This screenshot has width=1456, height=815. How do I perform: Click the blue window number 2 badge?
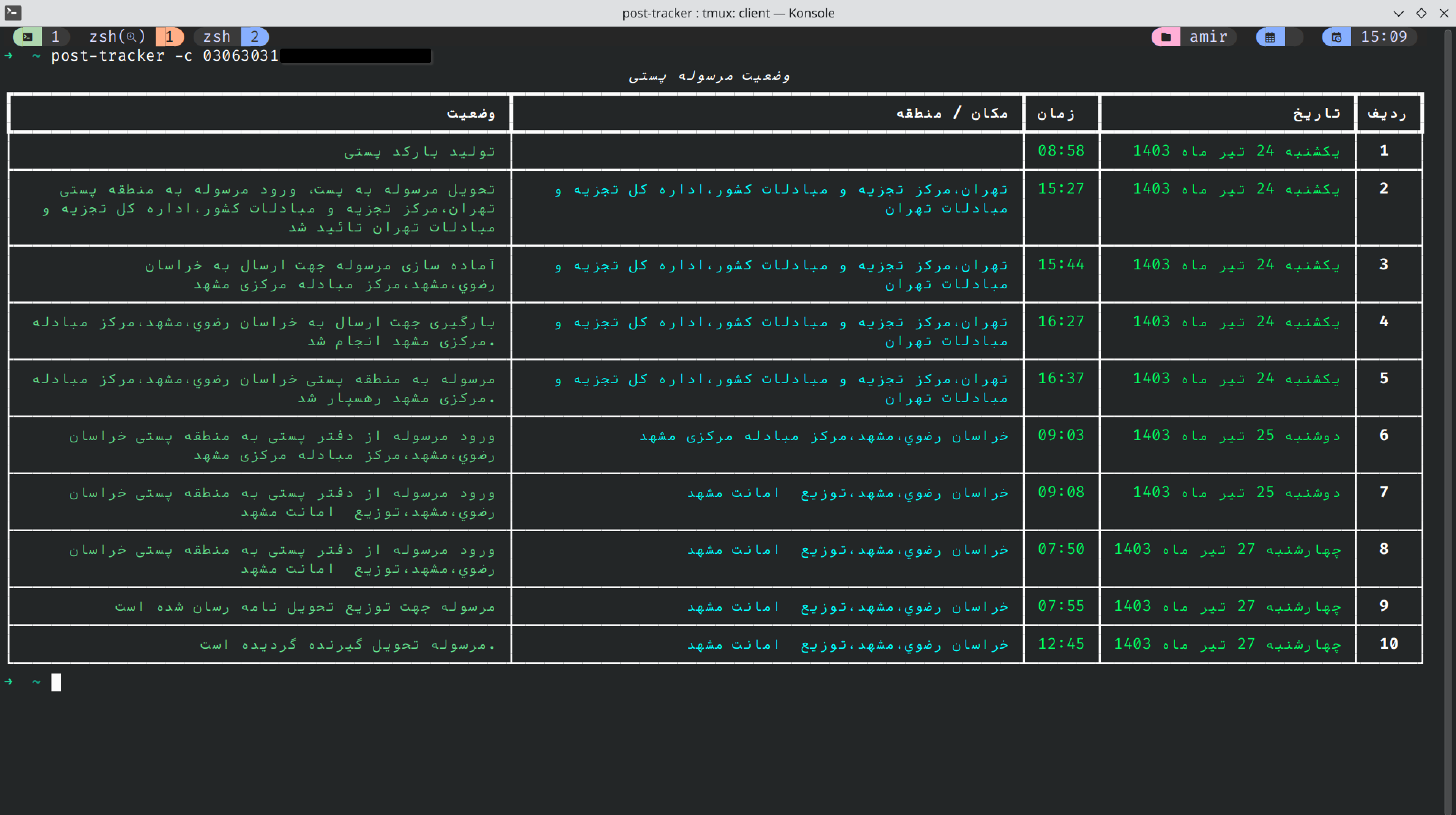pyautogui.click(x=254, y=37)
